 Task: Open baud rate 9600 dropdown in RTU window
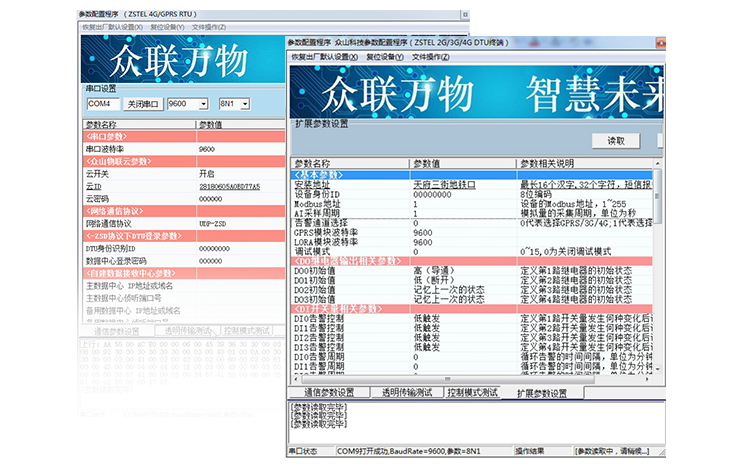(x=204, y=104)
